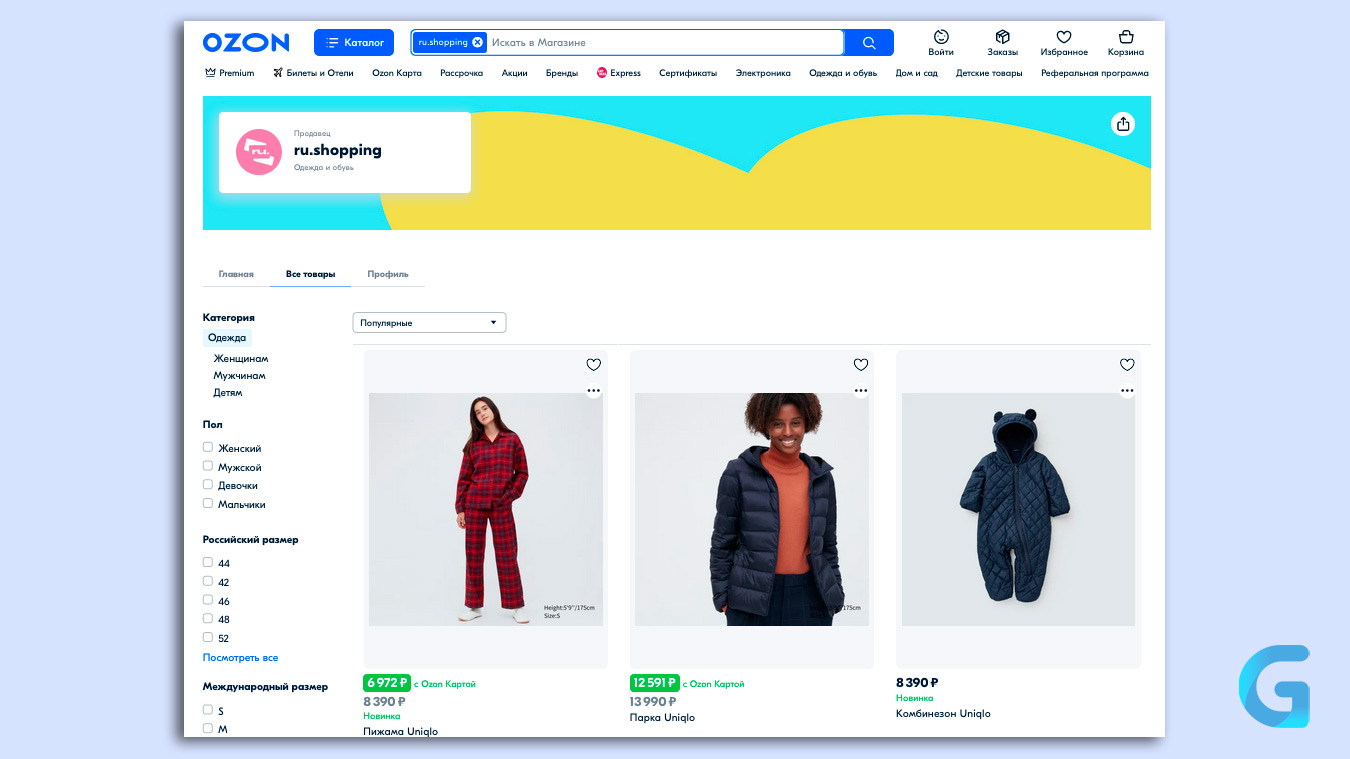Open more options for Пижама Uniqlo
Viewport: 1350px width, 759px height.
coord(594,391)
